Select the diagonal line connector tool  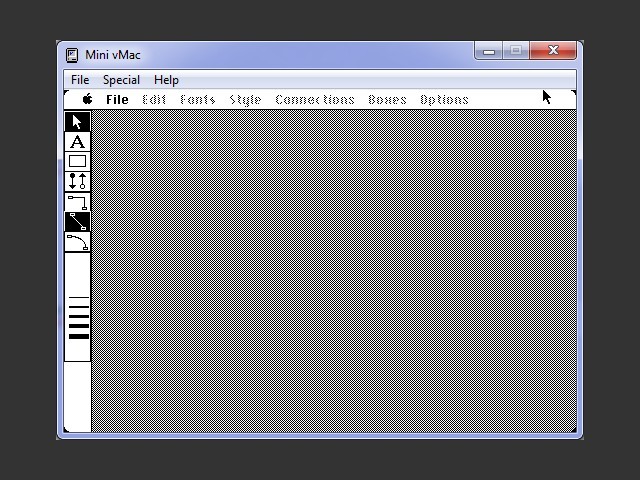pyautogui.click(x=77, y=222)
